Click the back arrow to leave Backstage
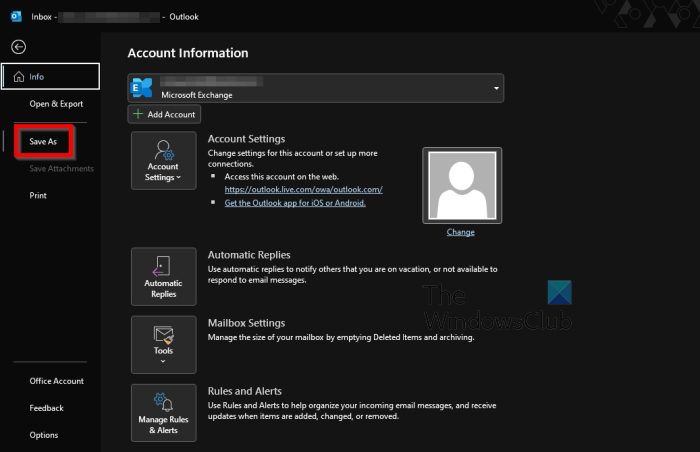700x452 pixels. pos(18,47)
